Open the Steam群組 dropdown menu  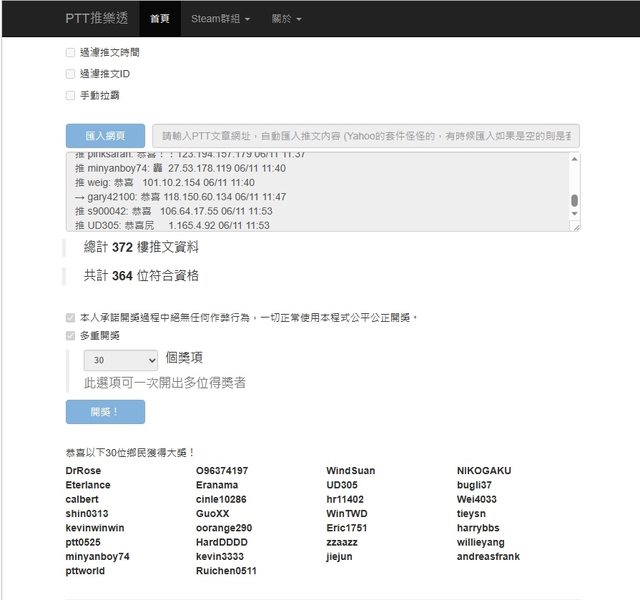click(x=220, y=18)
